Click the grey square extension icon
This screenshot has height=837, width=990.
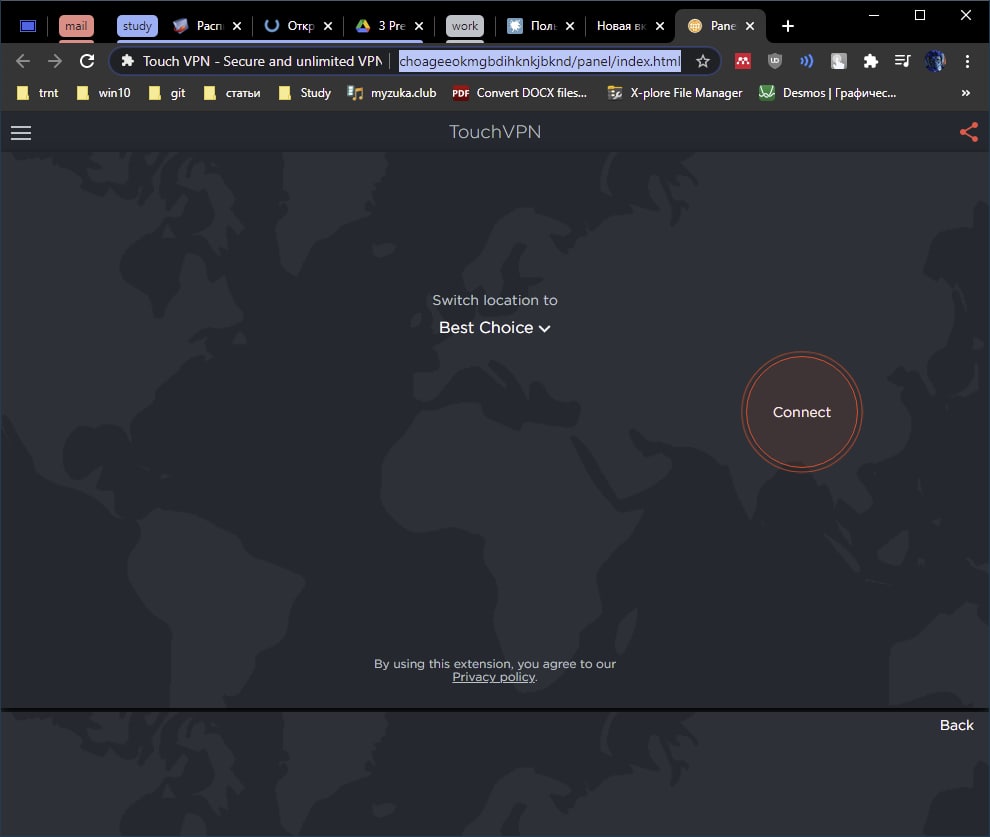click(x=838, y=61)
